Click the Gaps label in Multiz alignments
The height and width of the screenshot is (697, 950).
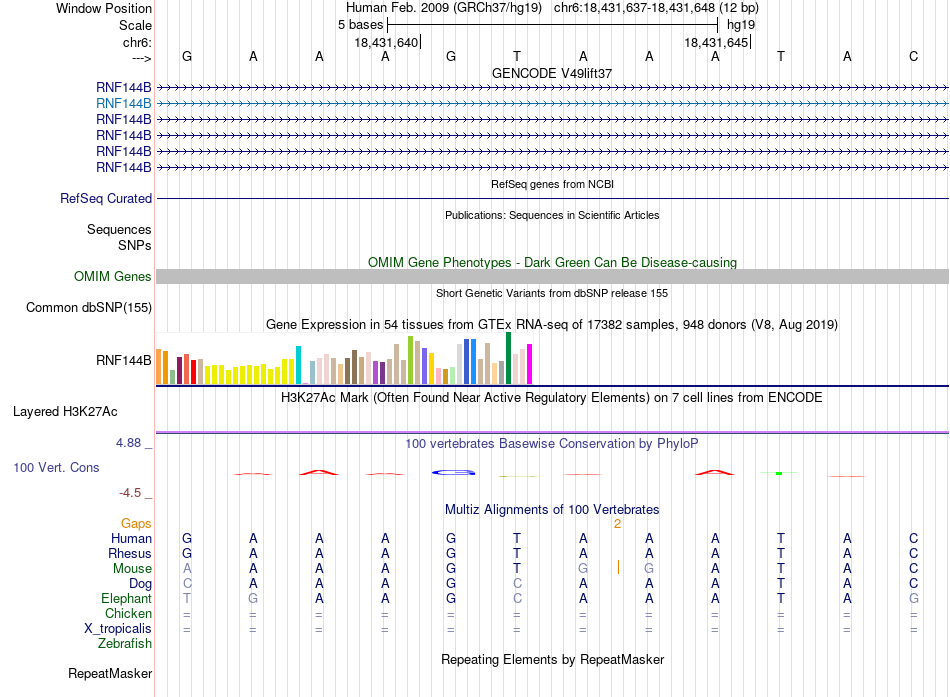(136, 523)
